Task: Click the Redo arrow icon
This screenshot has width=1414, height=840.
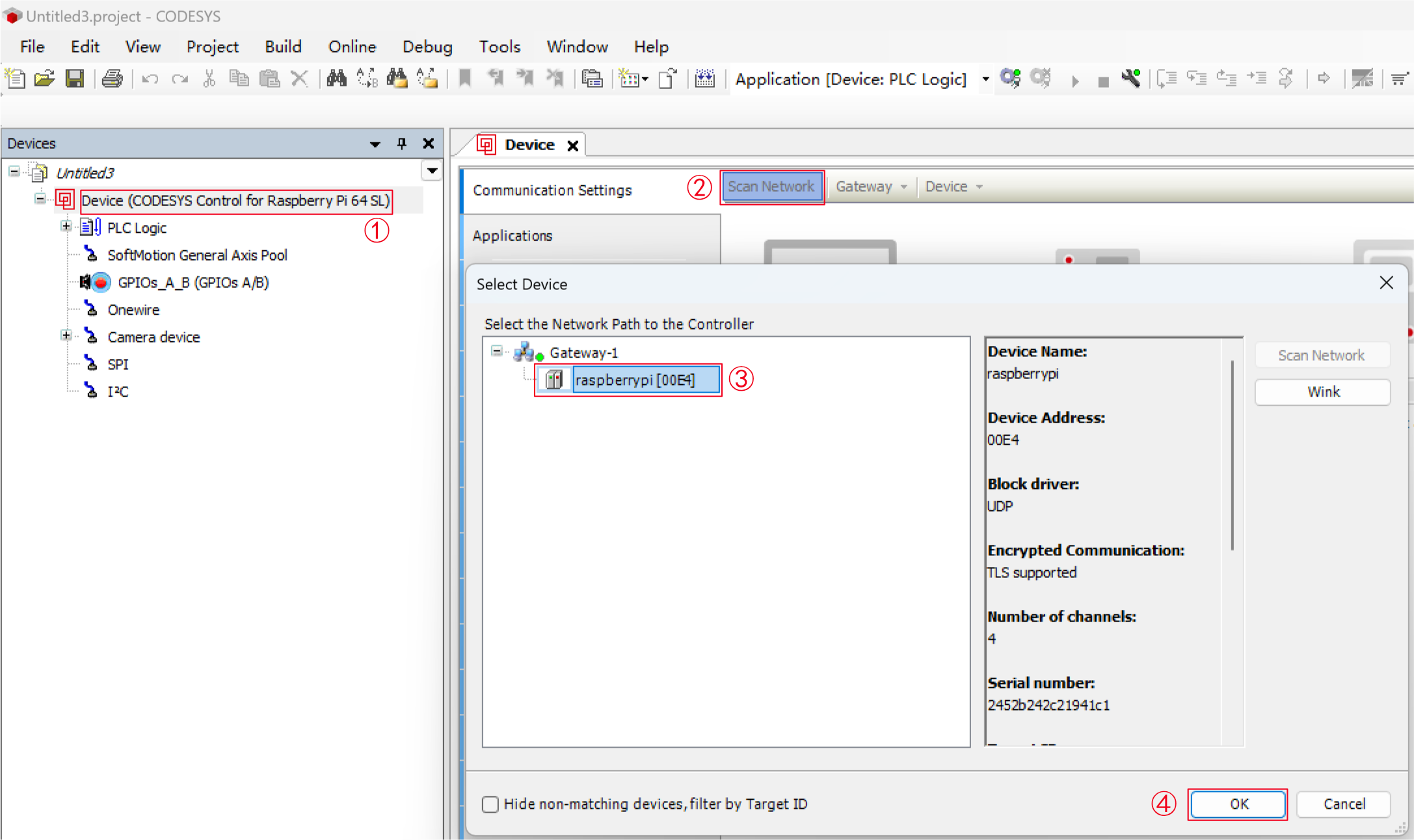Action: coord(180,79)
